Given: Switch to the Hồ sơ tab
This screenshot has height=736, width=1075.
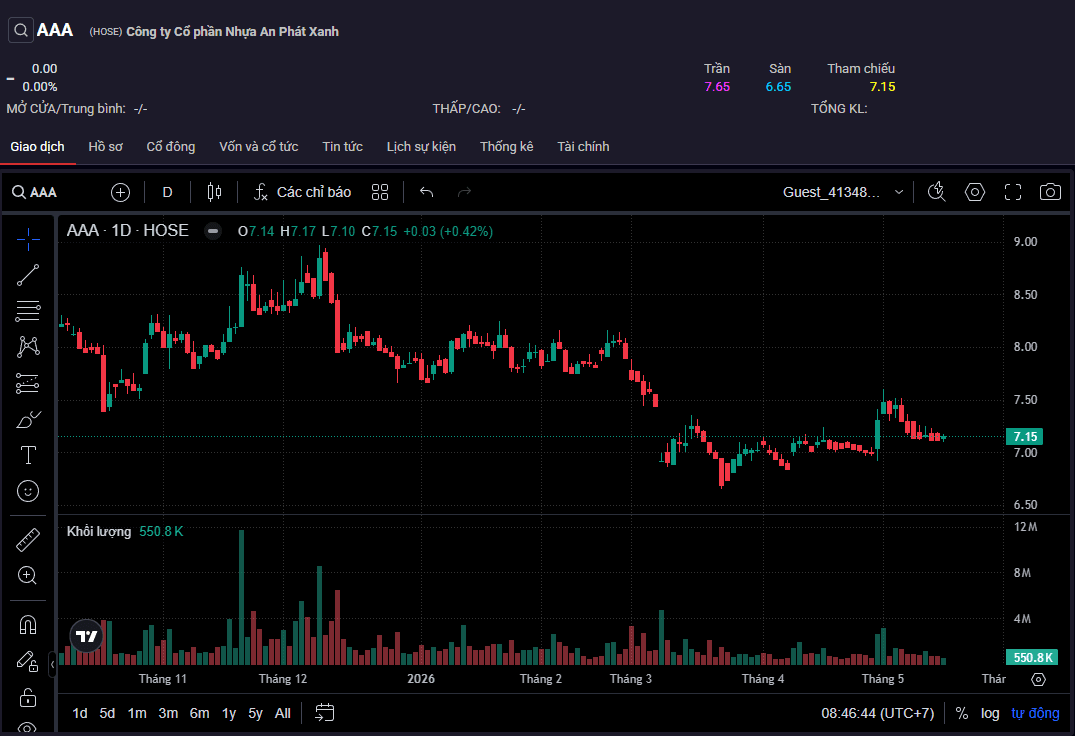Looking at the screenshot, I should pyautogui.click(x=106, y=147).
